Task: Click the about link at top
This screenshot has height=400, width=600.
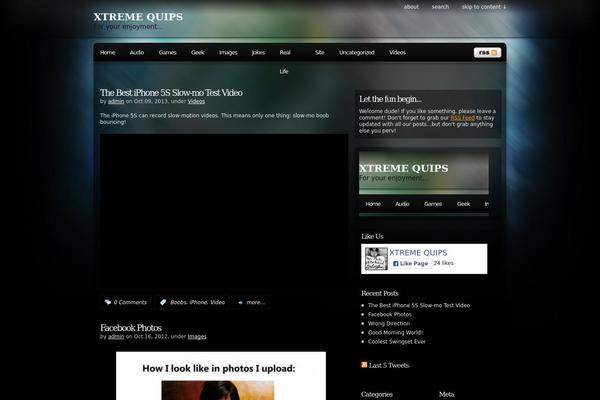Action: click(411, 7)
